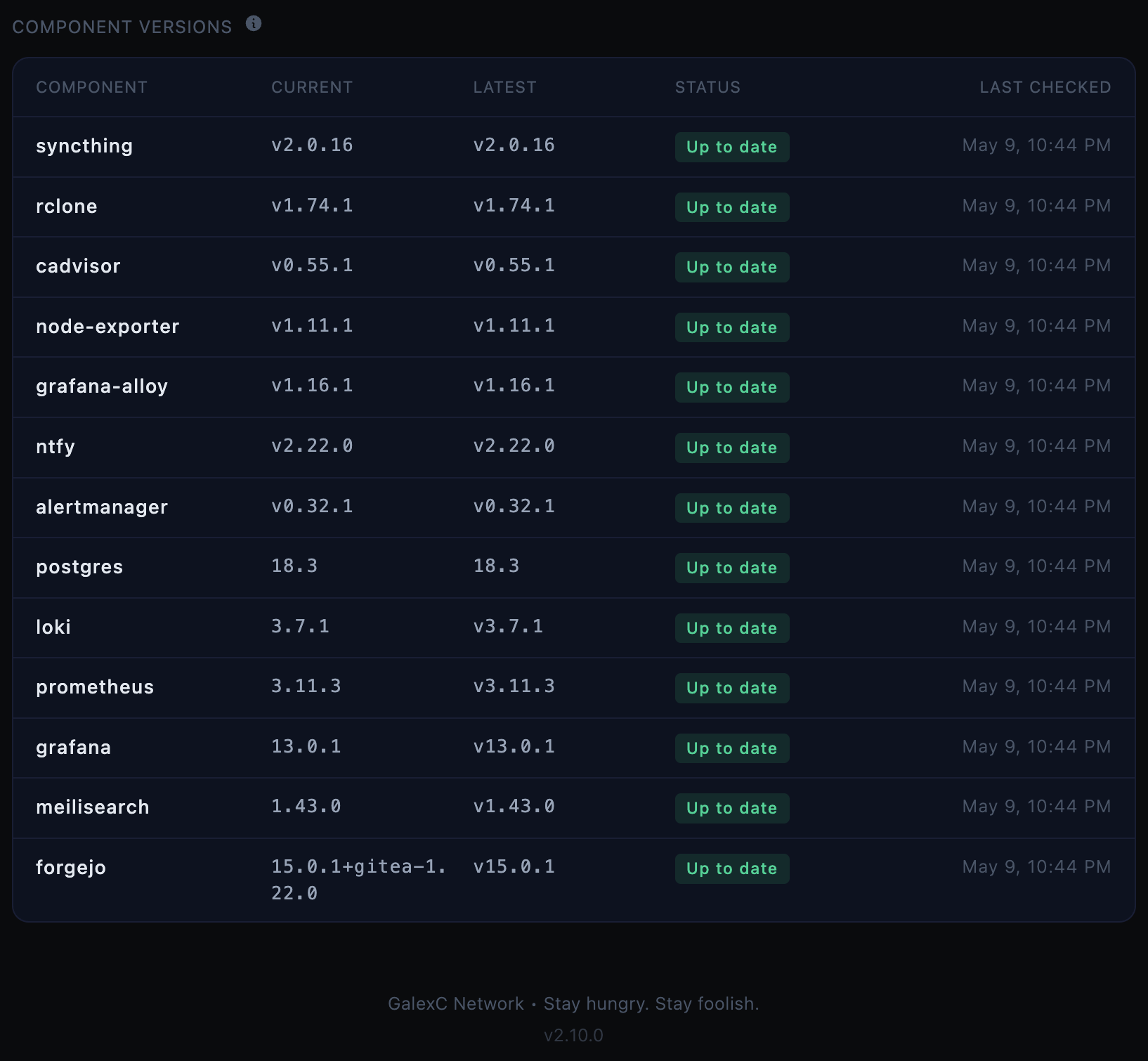
Task: Select the prometheus component name
Action: tap(95, 687)
